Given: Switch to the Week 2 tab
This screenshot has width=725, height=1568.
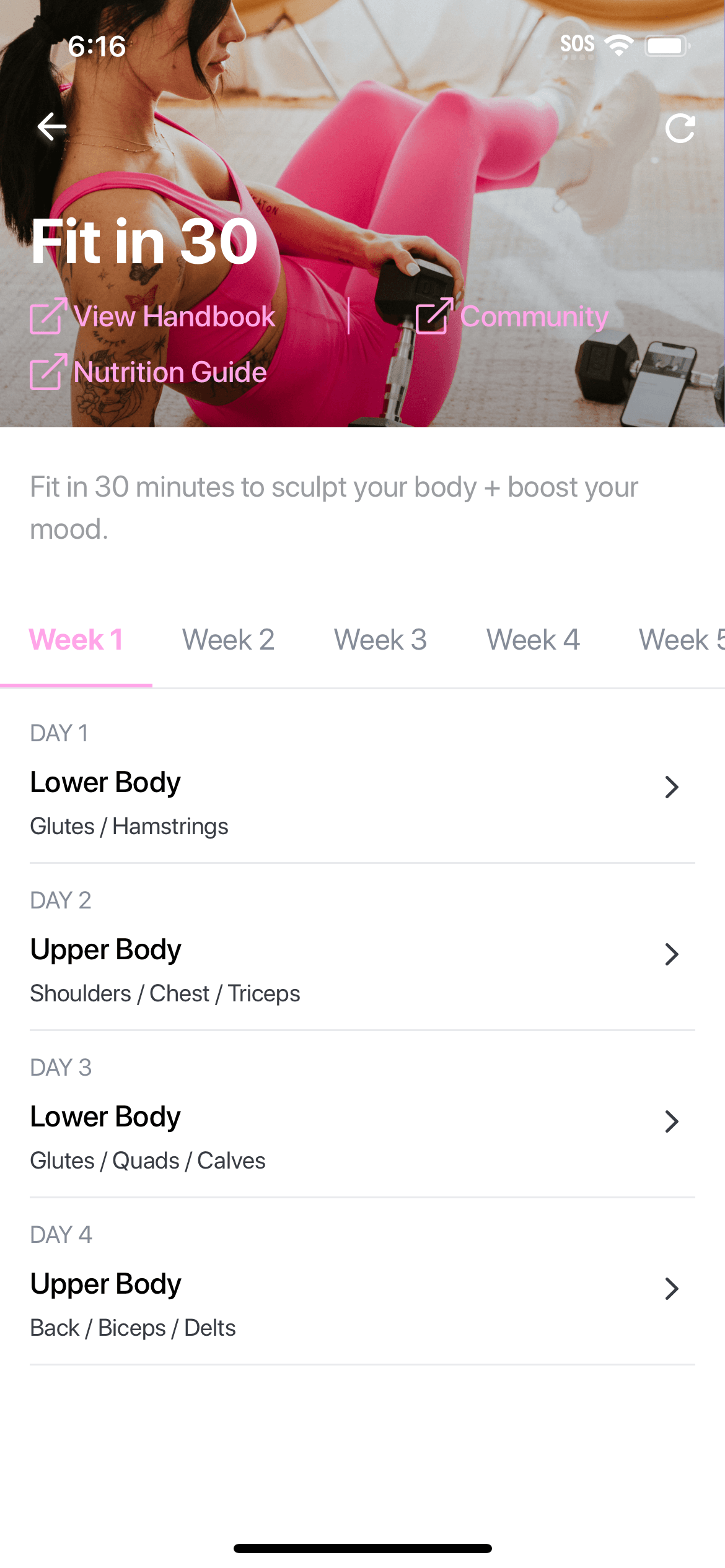Looking at the screenshot, I should coord(228,640).
